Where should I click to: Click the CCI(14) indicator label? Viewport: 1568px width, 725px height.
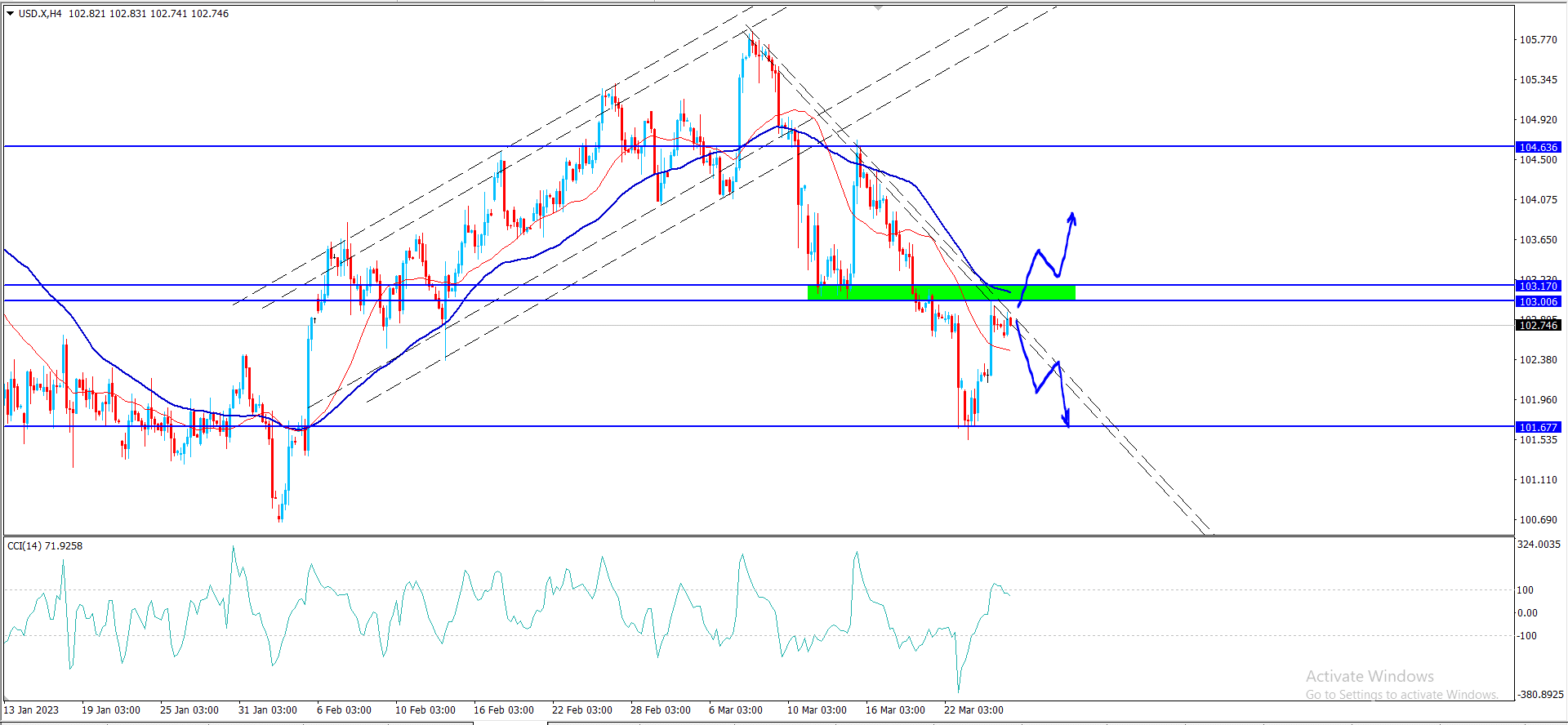pos(44,545)
